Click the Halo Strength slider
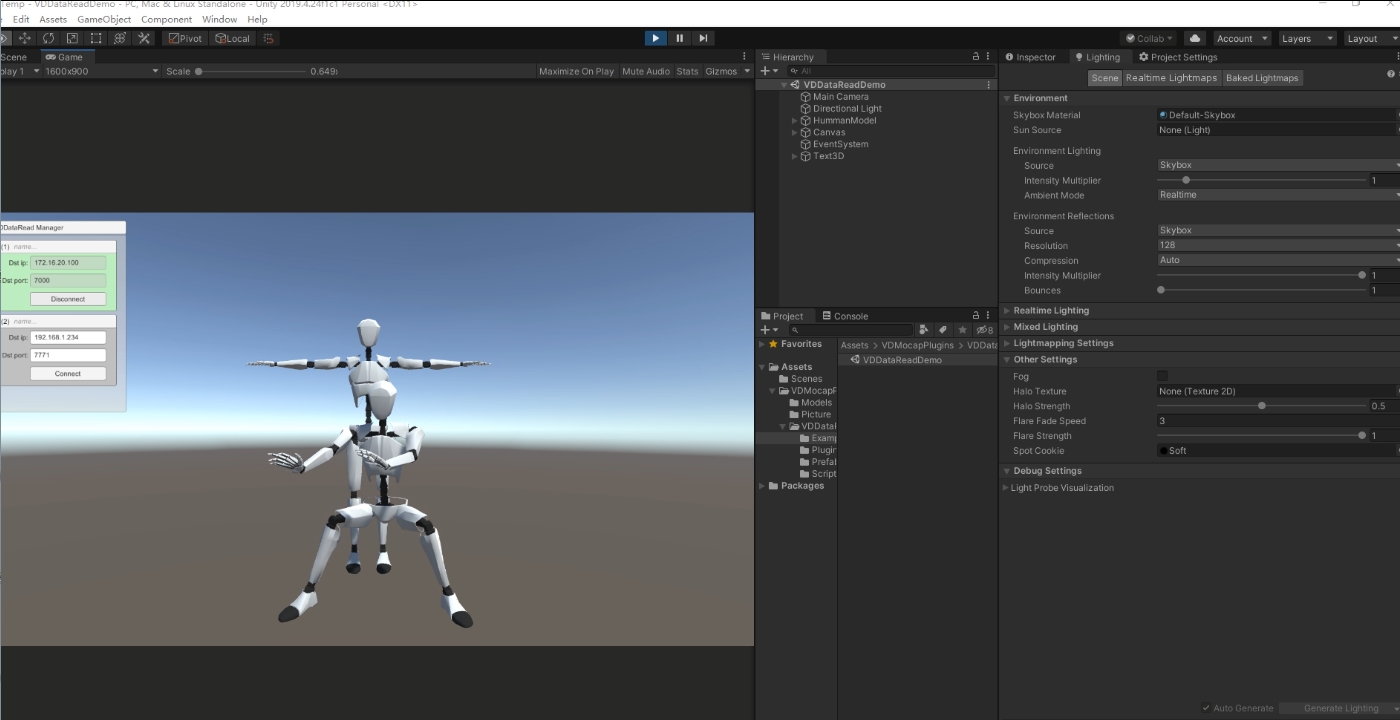 1261,406
